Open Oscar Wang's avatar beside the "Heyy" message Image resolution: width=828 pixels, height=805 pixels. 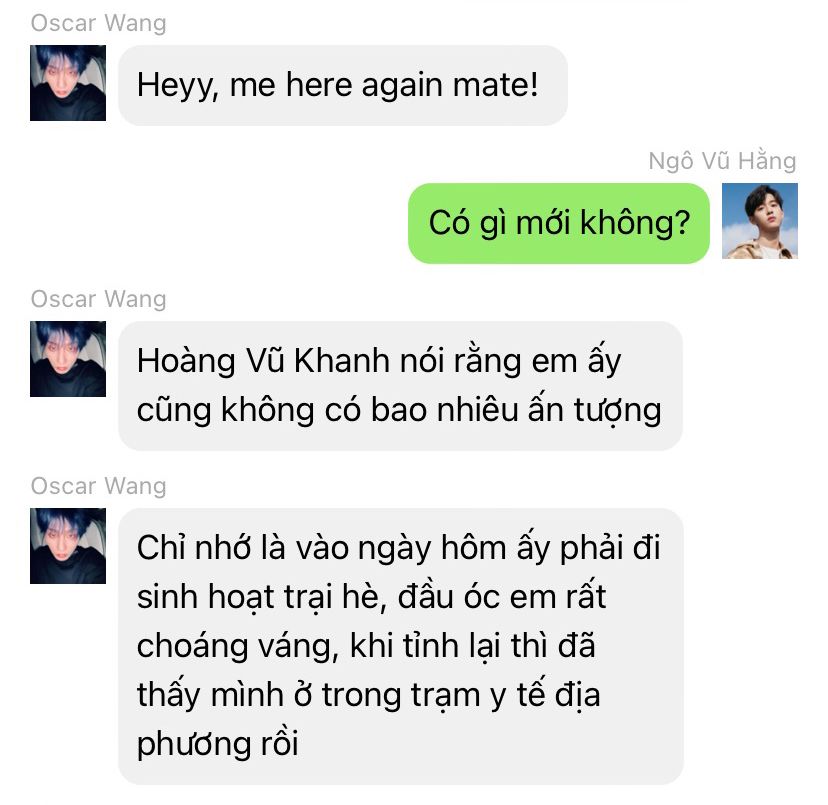[x=68, y=83]
